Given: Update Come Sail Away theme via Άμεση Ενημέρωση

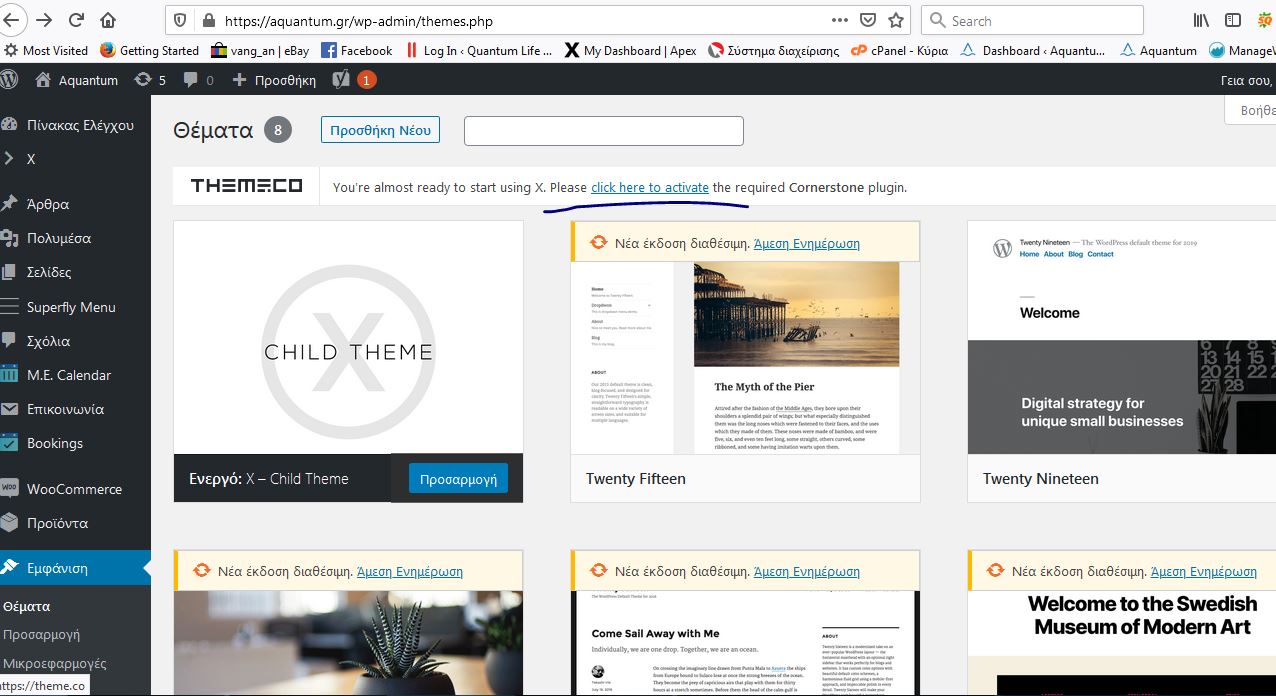Looking at the screenshot, I should coord(806,571).
